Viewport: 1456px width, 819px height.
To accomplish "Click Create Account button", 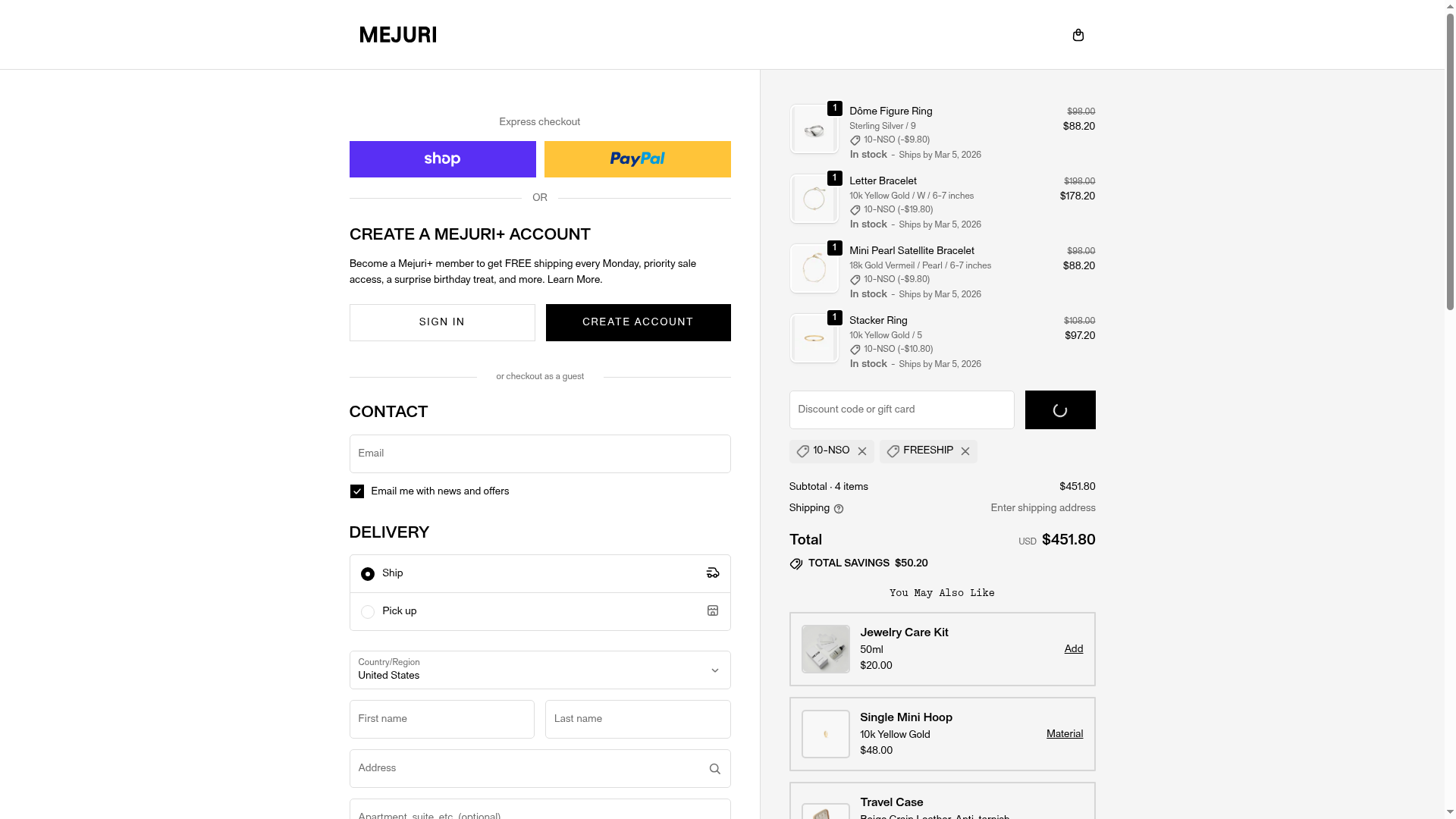I will [638, 322].
